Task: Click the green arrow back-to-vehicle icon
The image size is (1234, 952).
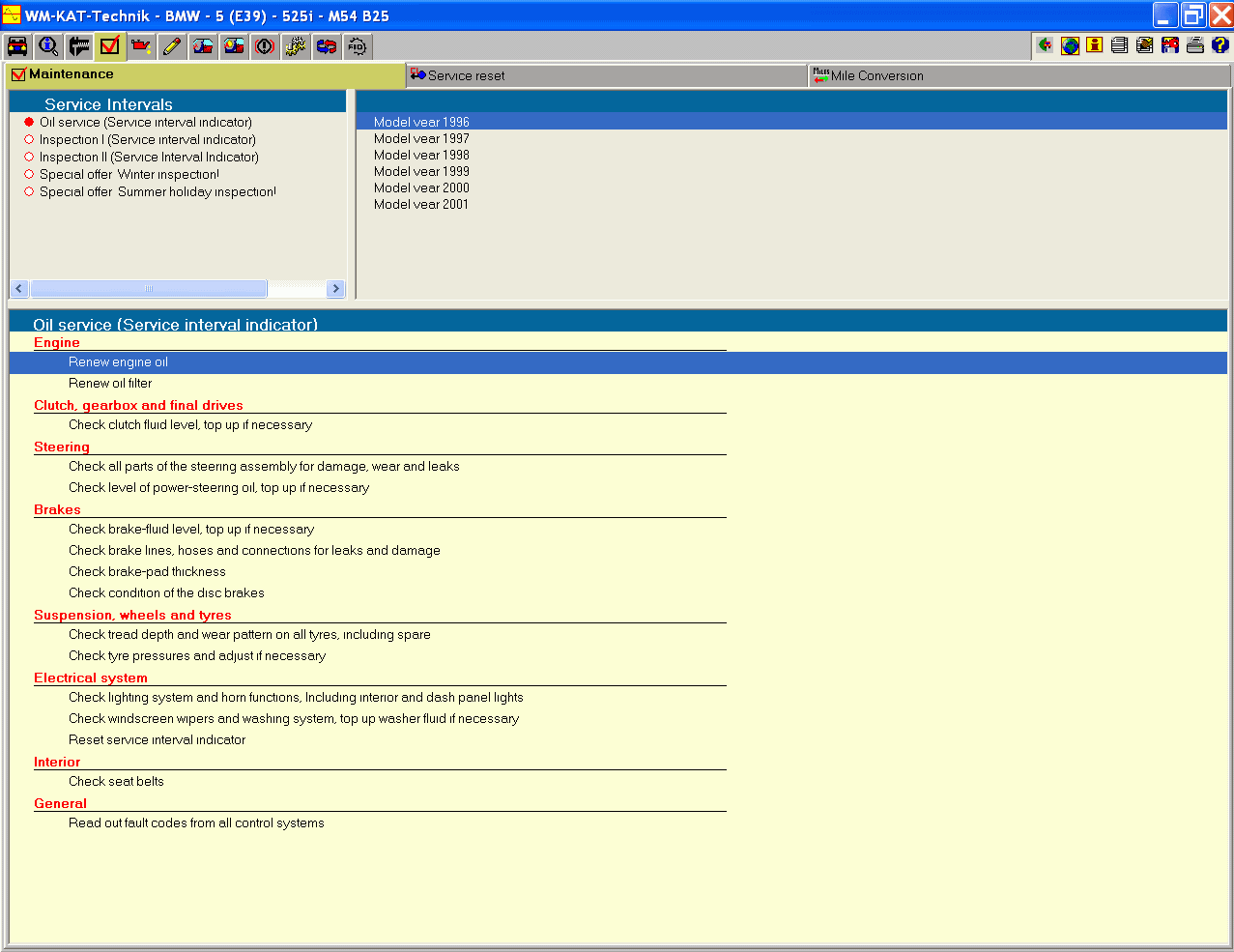Action: (1045, 44)
